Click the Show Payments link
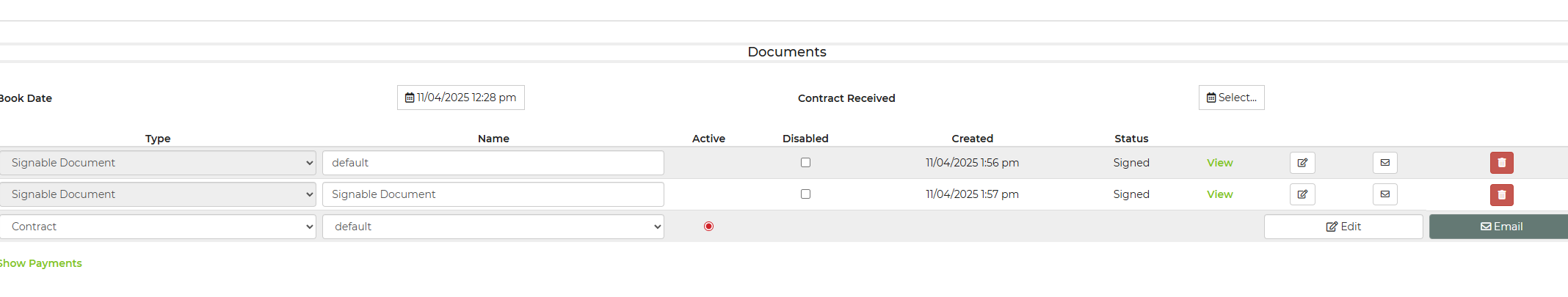The height and width of the screenshot is (297, 1568). coord(41,263)
